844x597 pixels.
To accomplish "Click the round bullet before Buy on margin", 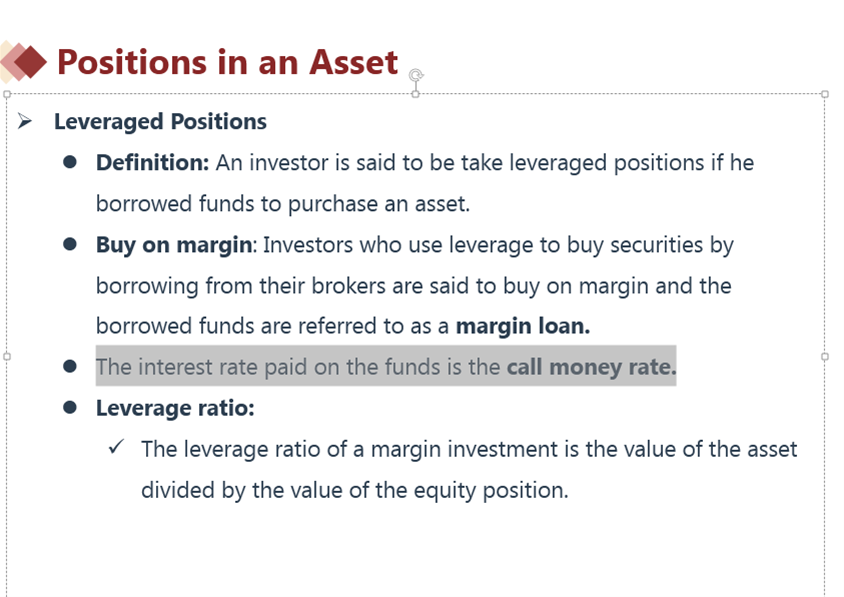I will pos(69,244).
